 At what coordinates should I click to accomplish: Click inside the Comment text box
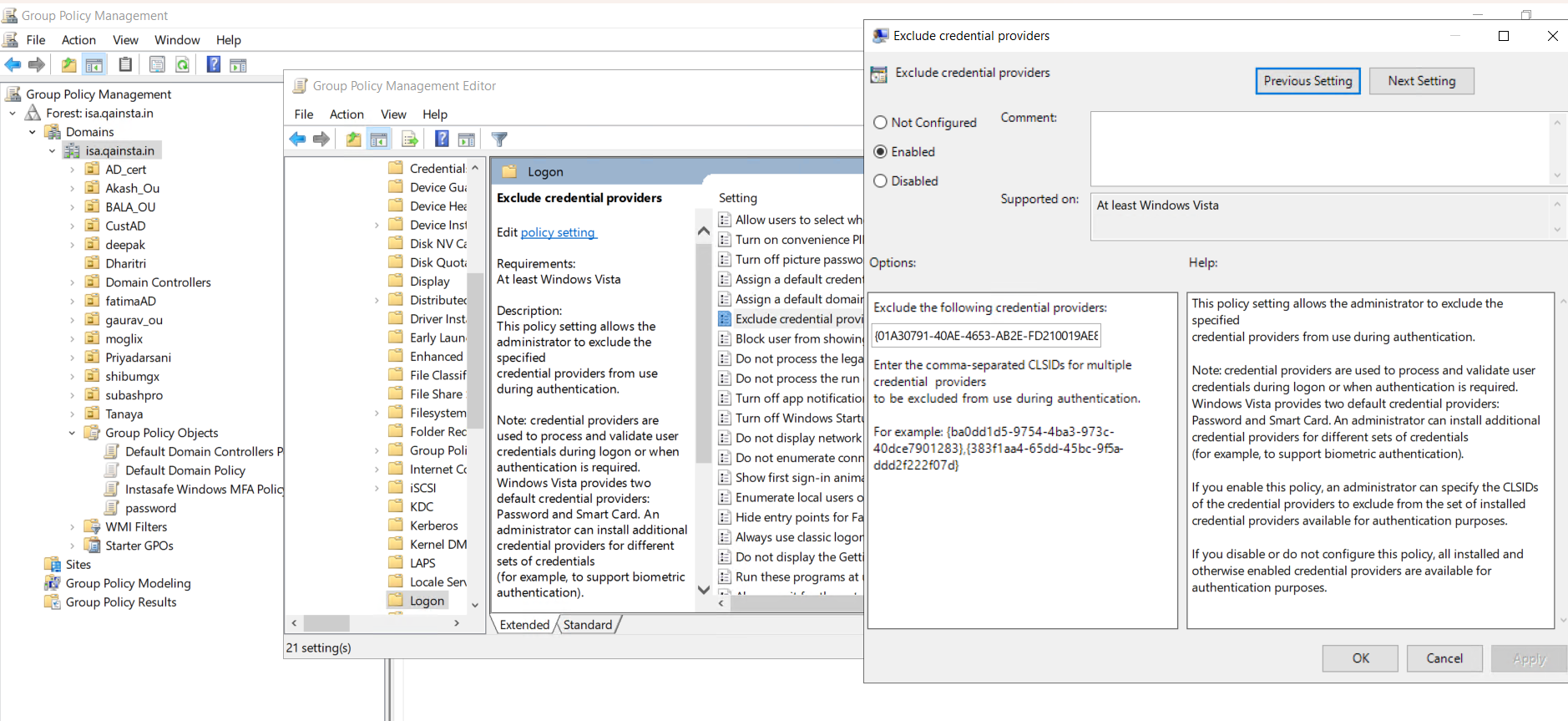(1320, 149)
